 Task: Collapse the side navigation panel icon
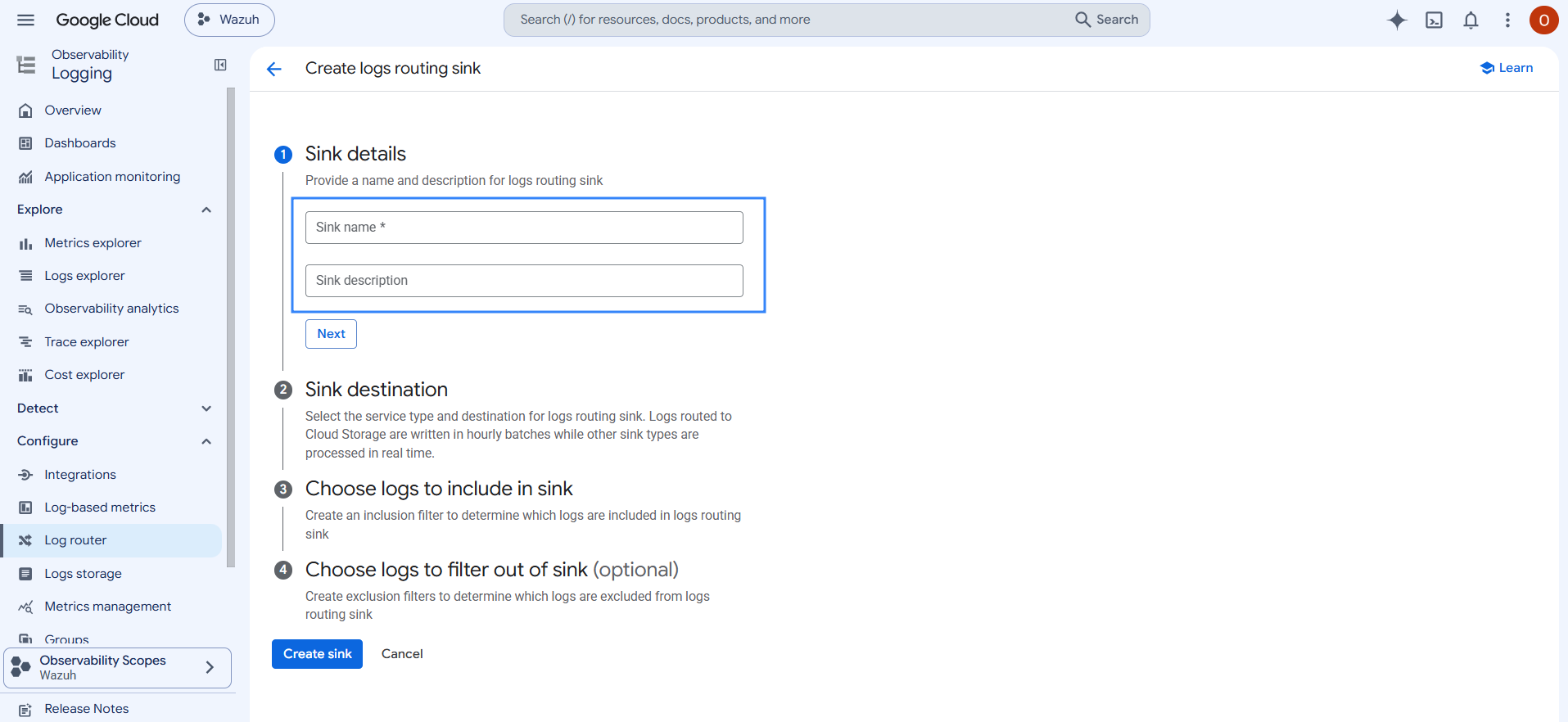tap(220, 65)
